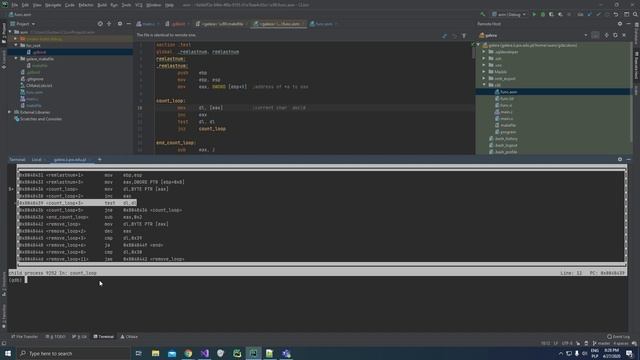Click the git master branch status widget
This screenshot has width=640, height=360.
601,344
